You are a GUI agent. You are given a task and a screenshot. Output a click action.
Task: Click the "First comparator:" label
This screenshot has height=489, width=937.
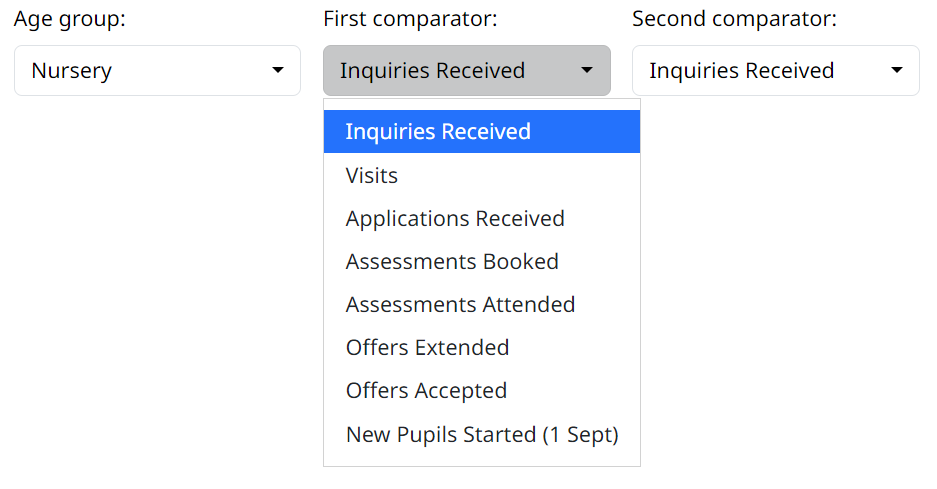(x=410, y=19)
